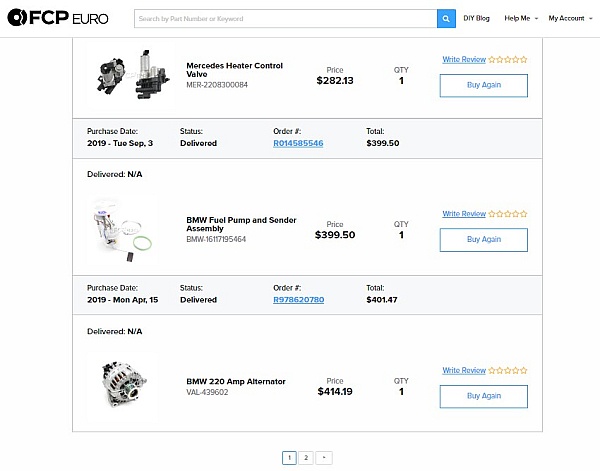Image resolution: width=600 pixels, height=471 pixels.
Task: Rate BMW Fuel Pump with stars
Action: (x=508, y=213)
